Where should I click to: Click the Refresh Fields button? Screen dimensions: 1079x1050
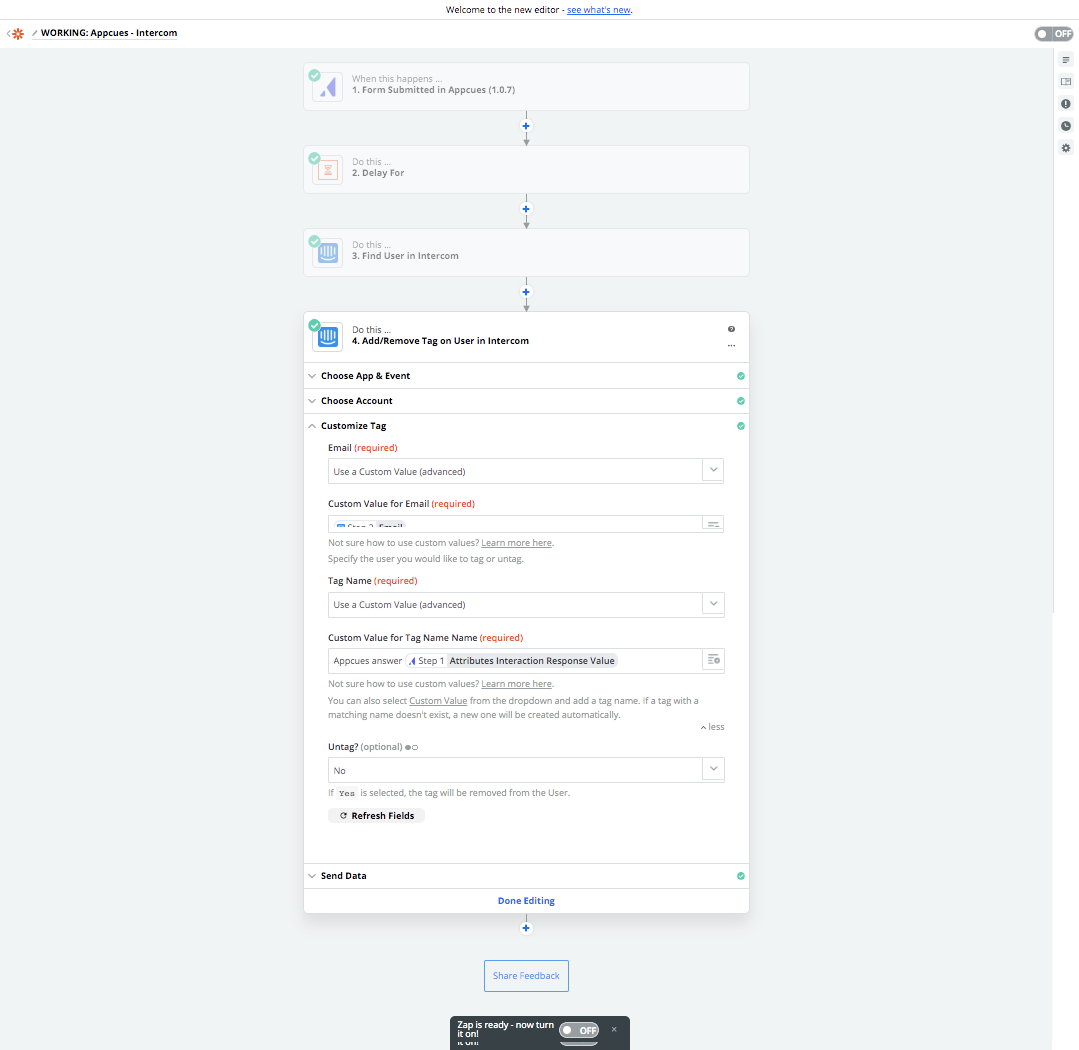(x=376, y=815)
